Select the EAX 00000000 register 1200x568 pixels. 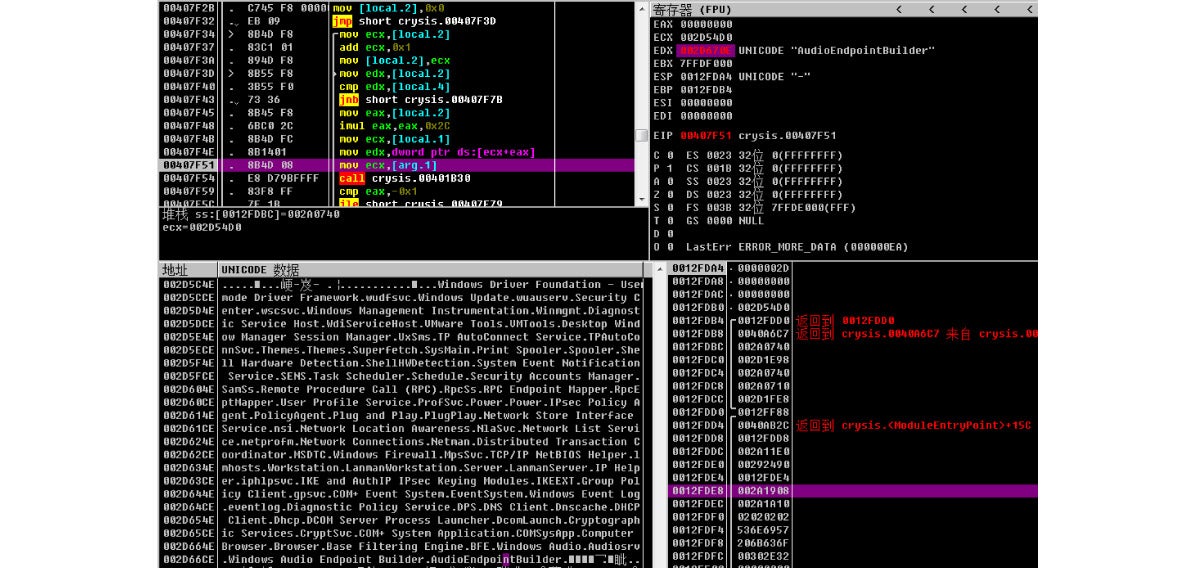pyautogui.click(x=692, y=24)
